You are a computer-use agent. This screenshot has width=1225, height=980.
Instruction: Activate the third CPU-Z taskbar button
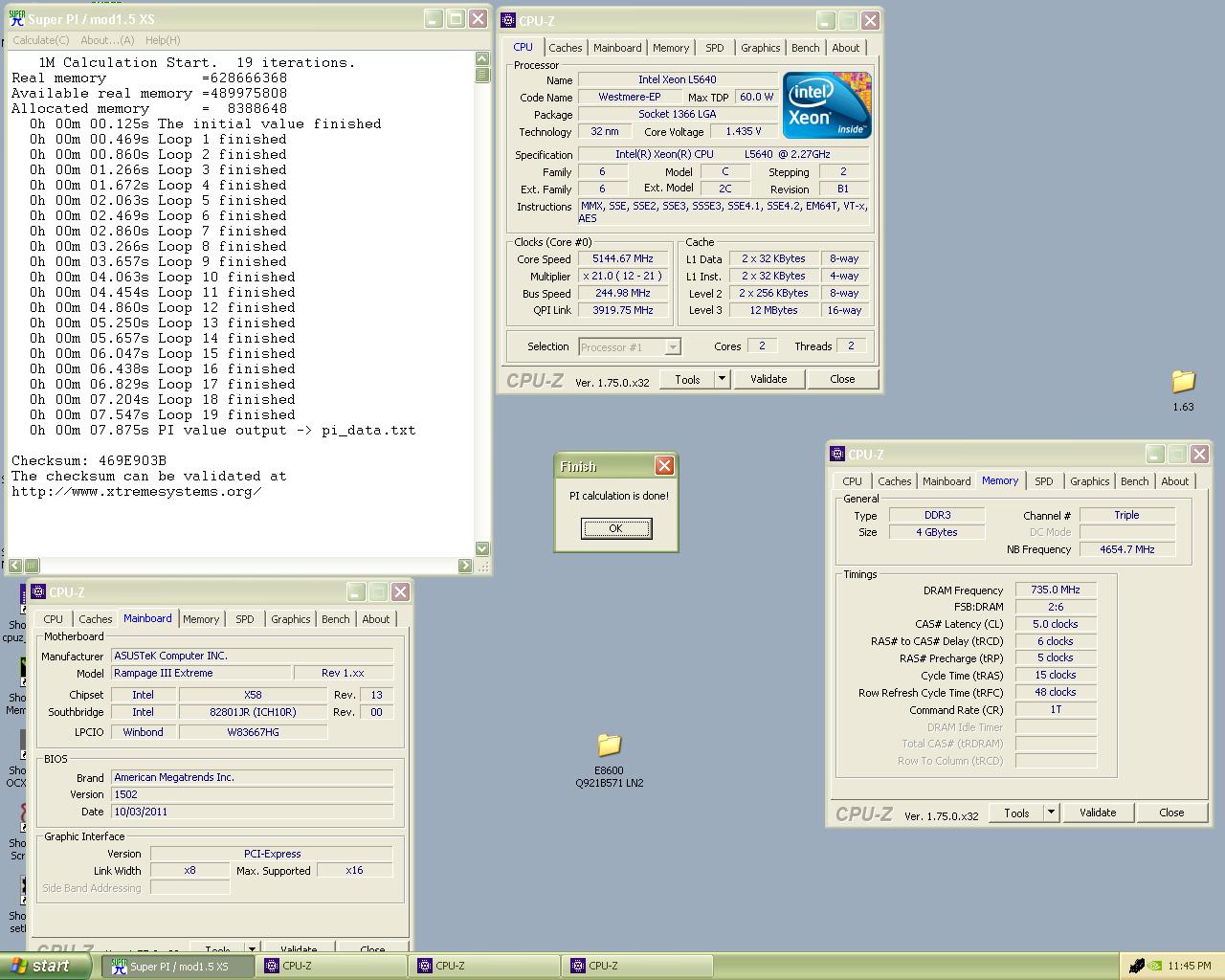[637, 967]
